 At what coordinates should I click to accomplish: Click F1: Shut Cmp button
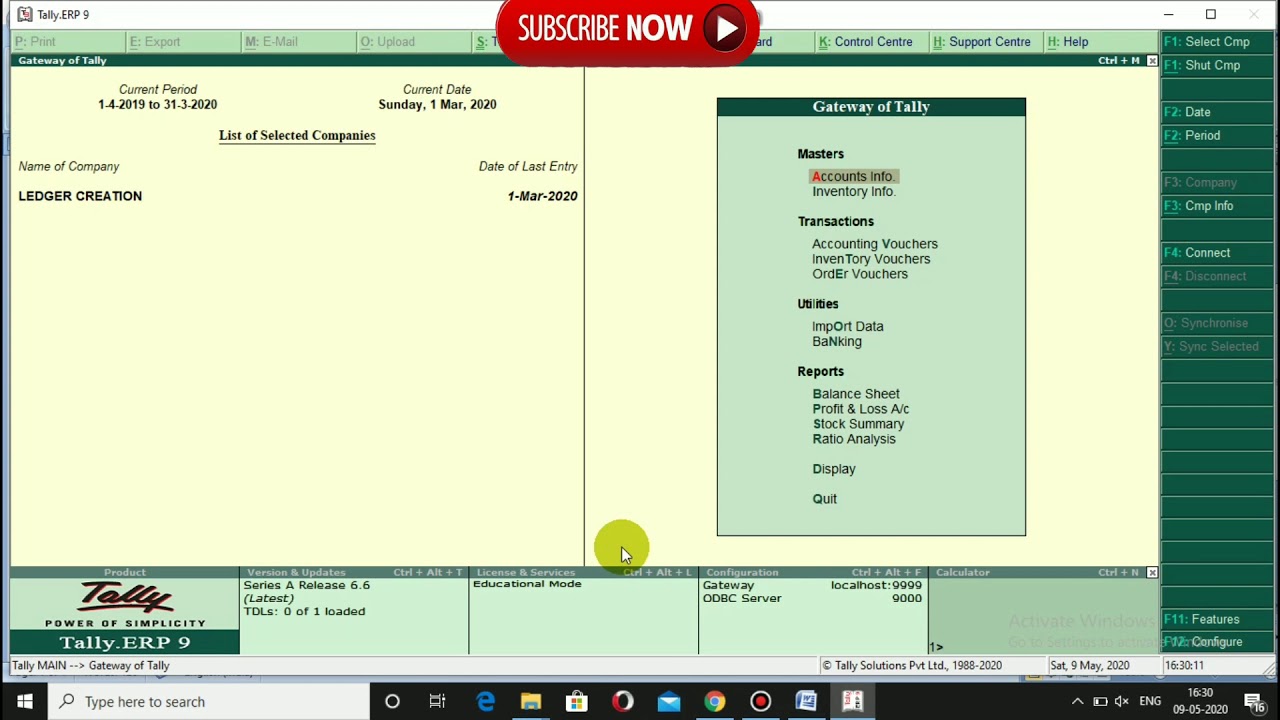tap(1216, 65)
